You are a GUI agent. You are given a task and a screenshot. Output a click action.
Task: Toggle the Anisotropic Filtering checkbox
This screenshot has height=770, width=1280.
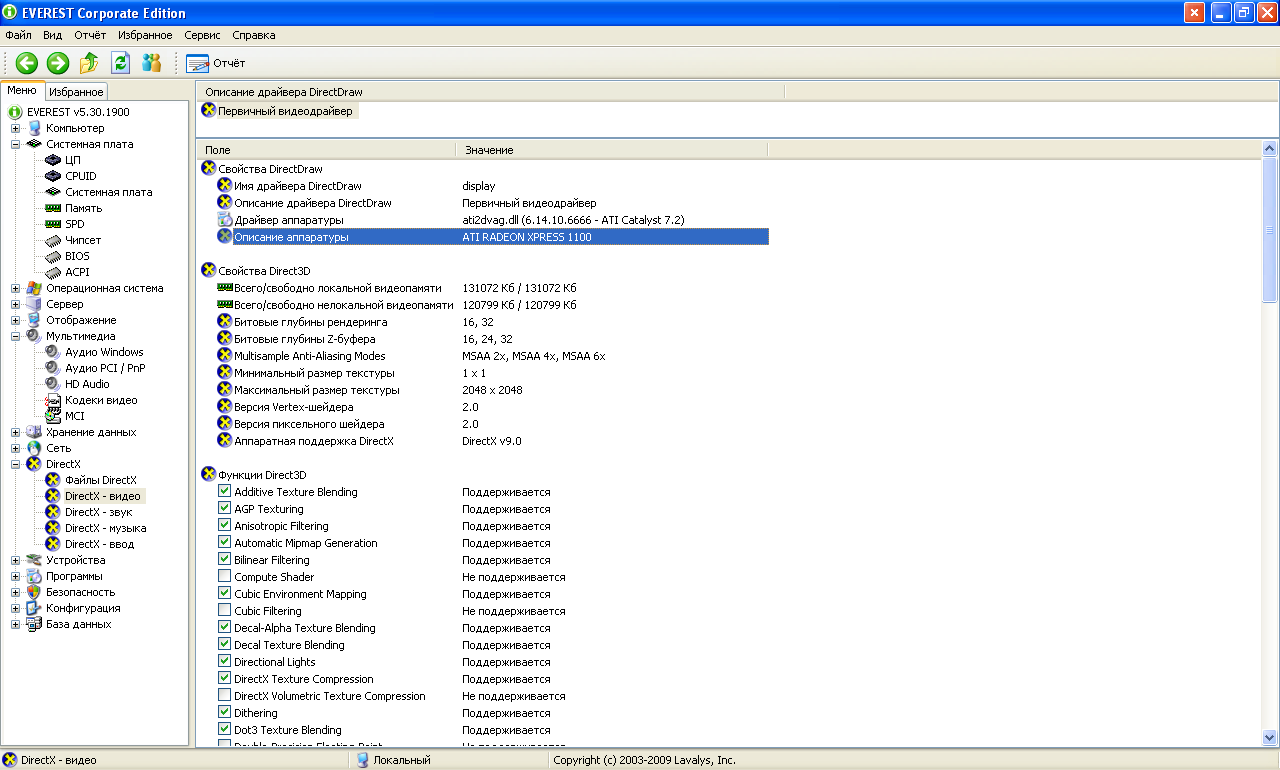(224, 526)
